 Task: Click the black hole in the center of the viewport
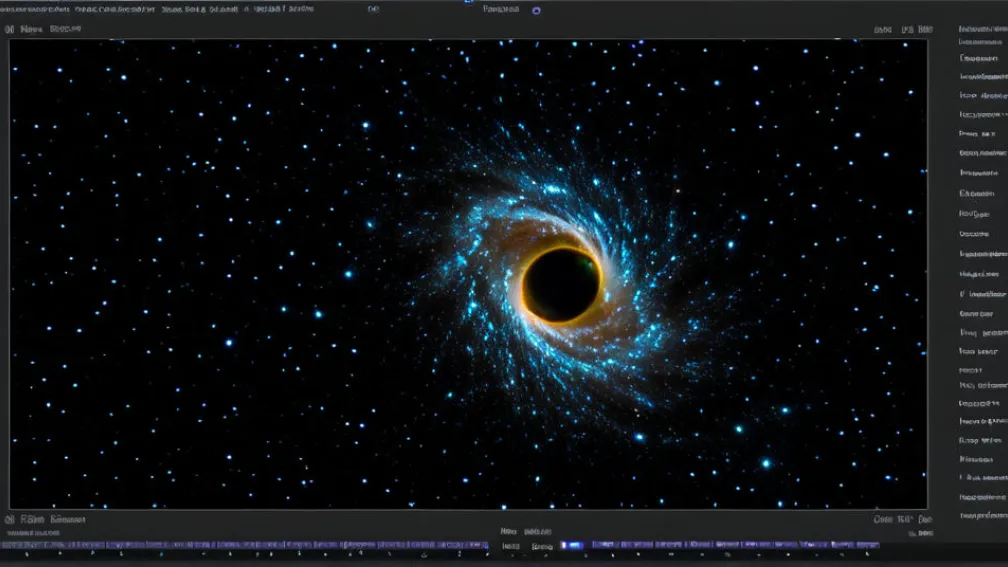point(562,284)
